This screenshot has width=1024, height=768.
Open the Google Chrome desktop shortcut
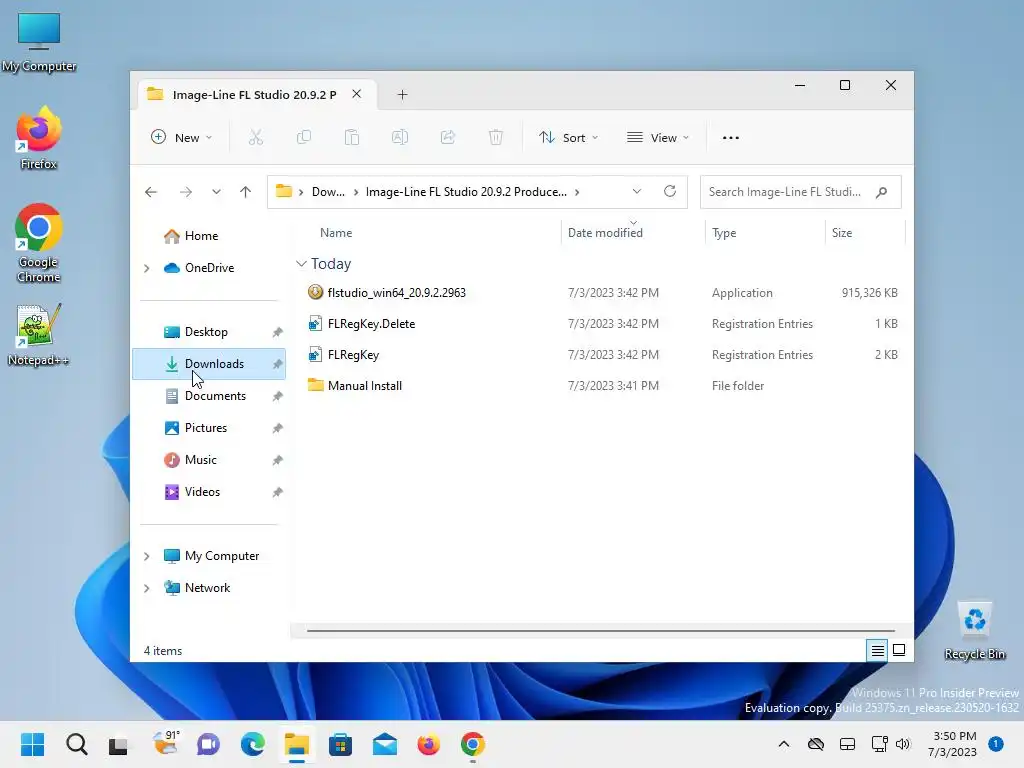click(39, 243)
